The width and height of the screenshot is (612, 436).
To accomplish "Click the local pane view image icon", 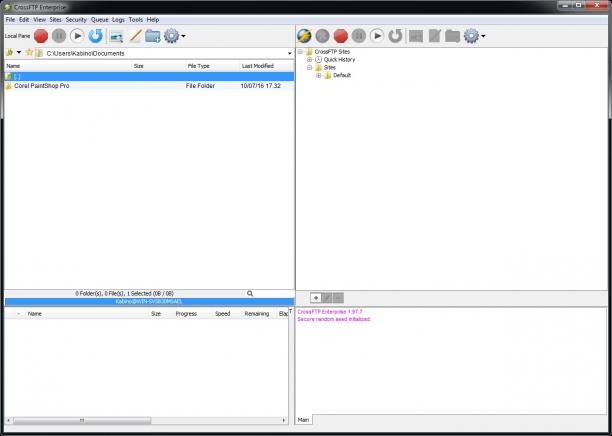I will click(116, 36).
